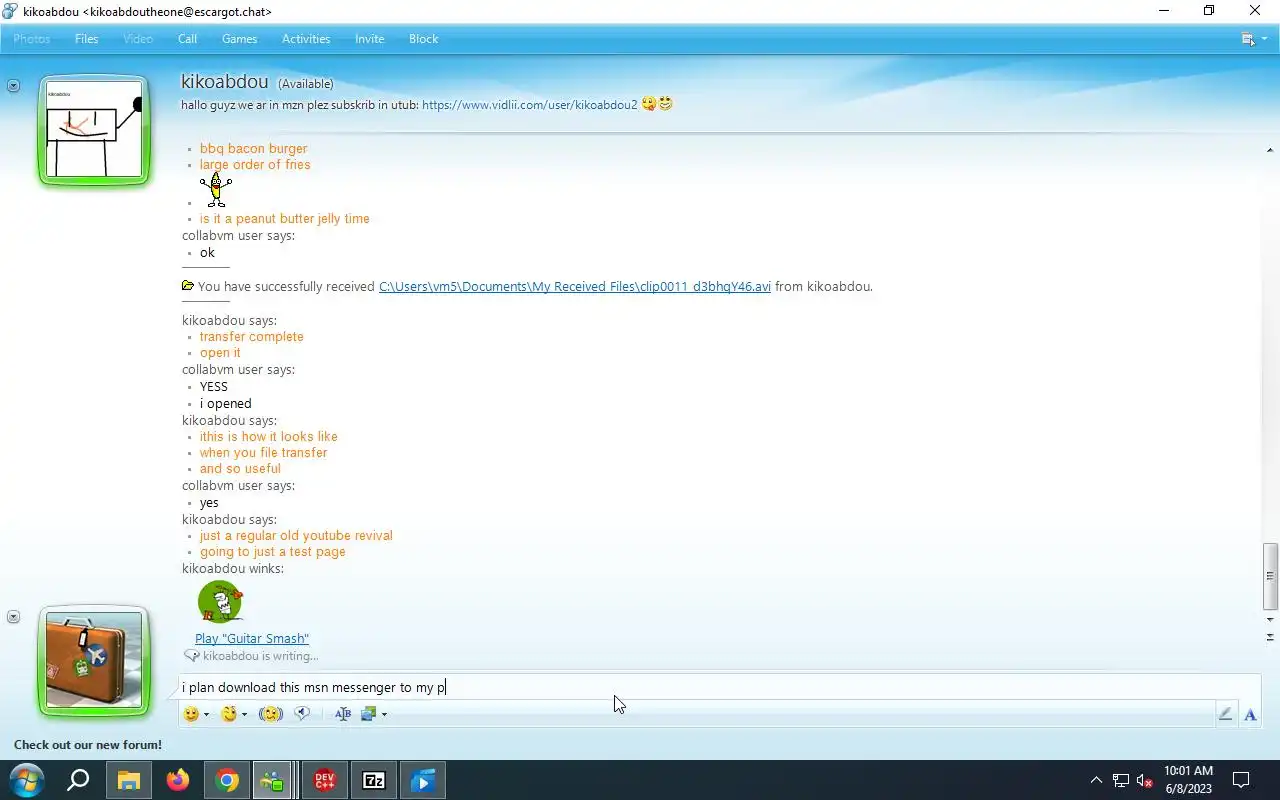This screenshot has height=800, width=1280.
Task: Click the "transfer complete" message
Action: [x=252, y=337]
